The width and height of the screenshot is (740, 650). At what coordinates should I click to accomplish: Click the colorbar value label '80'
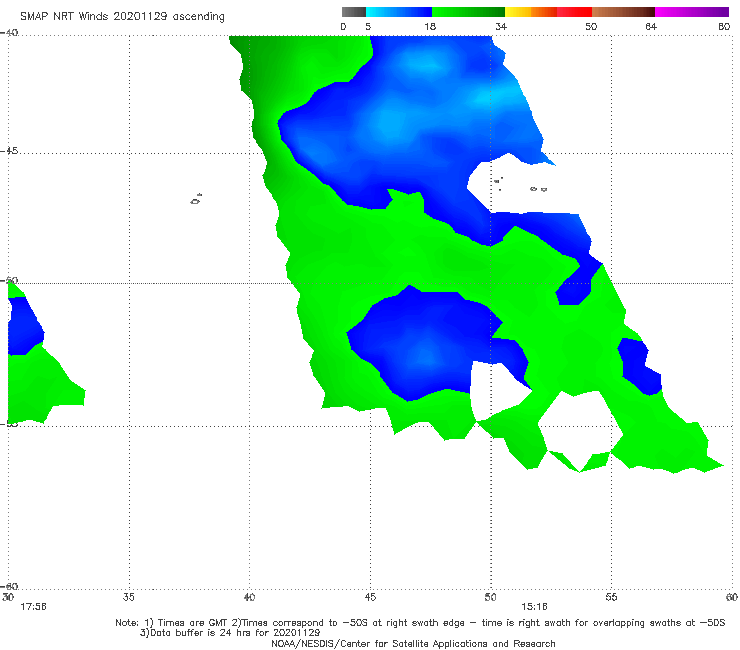click(724, 27)
